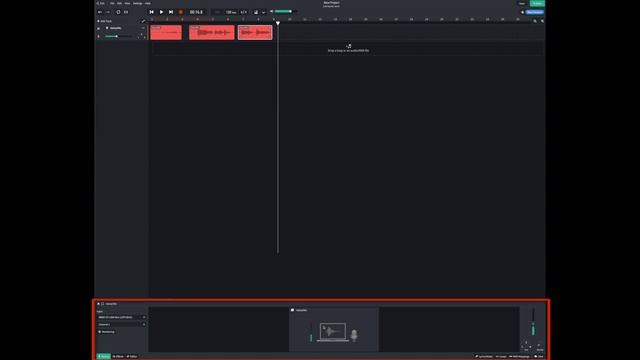Open the MIDI Mappings panel

519,356
